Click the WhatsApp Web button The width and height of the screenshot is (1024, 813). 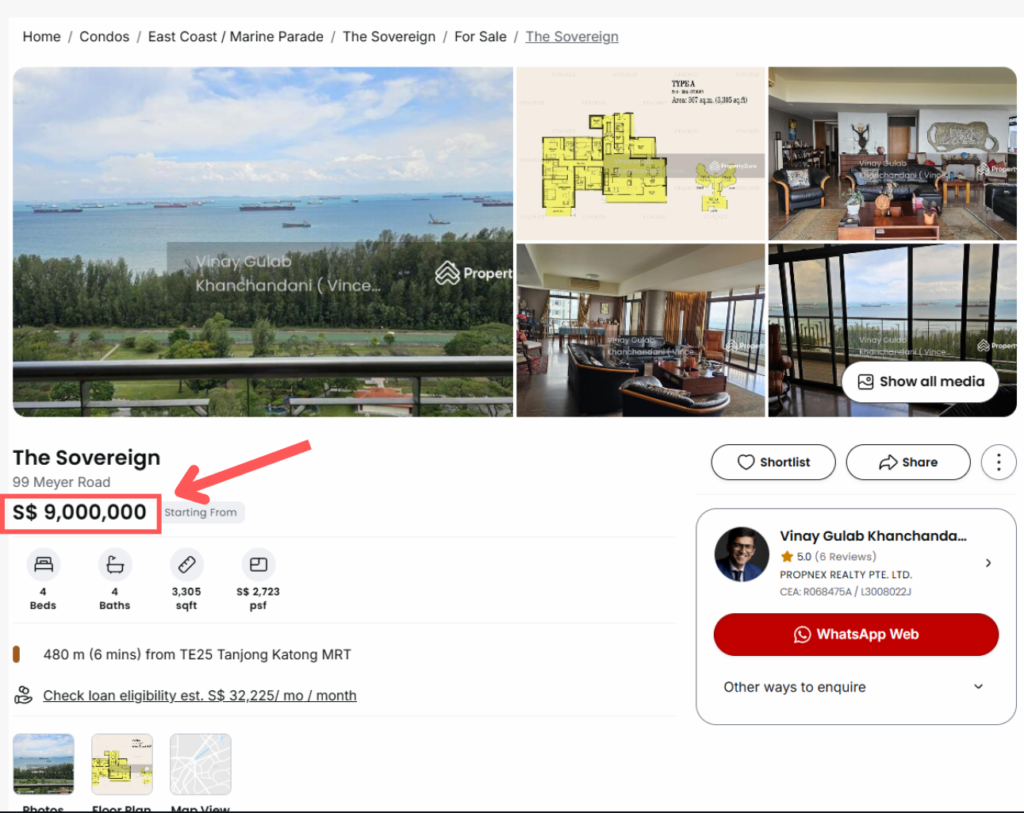(x=856, y=634)
